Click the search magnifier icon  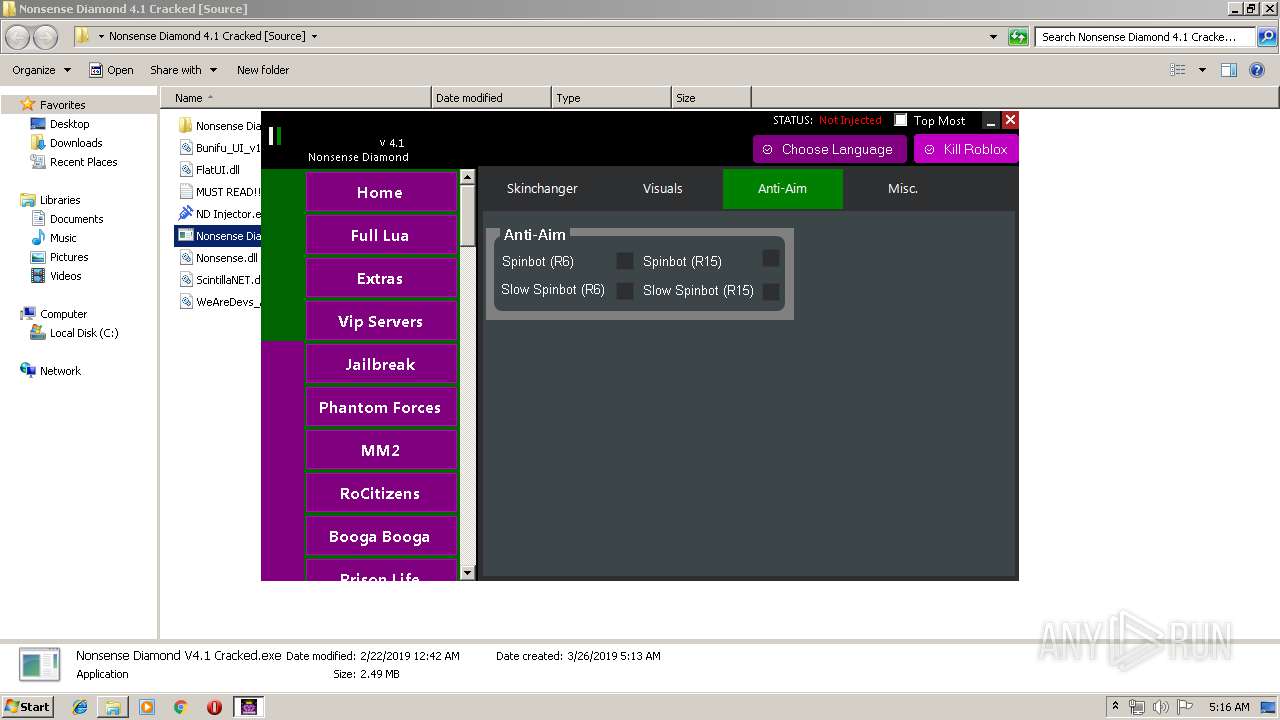click(x=1266, y=37)
